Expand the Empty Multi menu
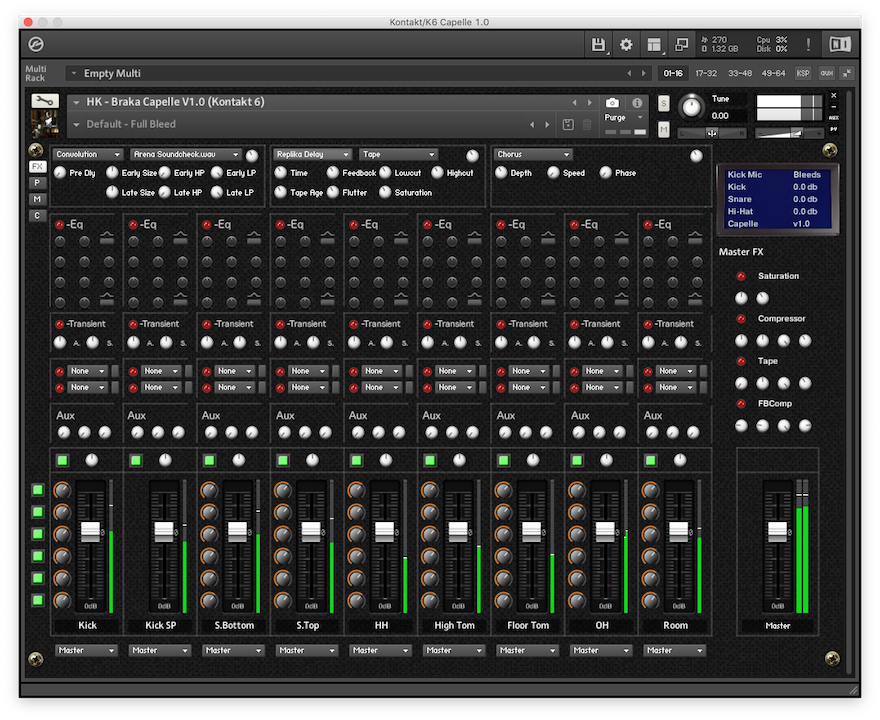This screenshot has height=720, width=880. point(74,74)
